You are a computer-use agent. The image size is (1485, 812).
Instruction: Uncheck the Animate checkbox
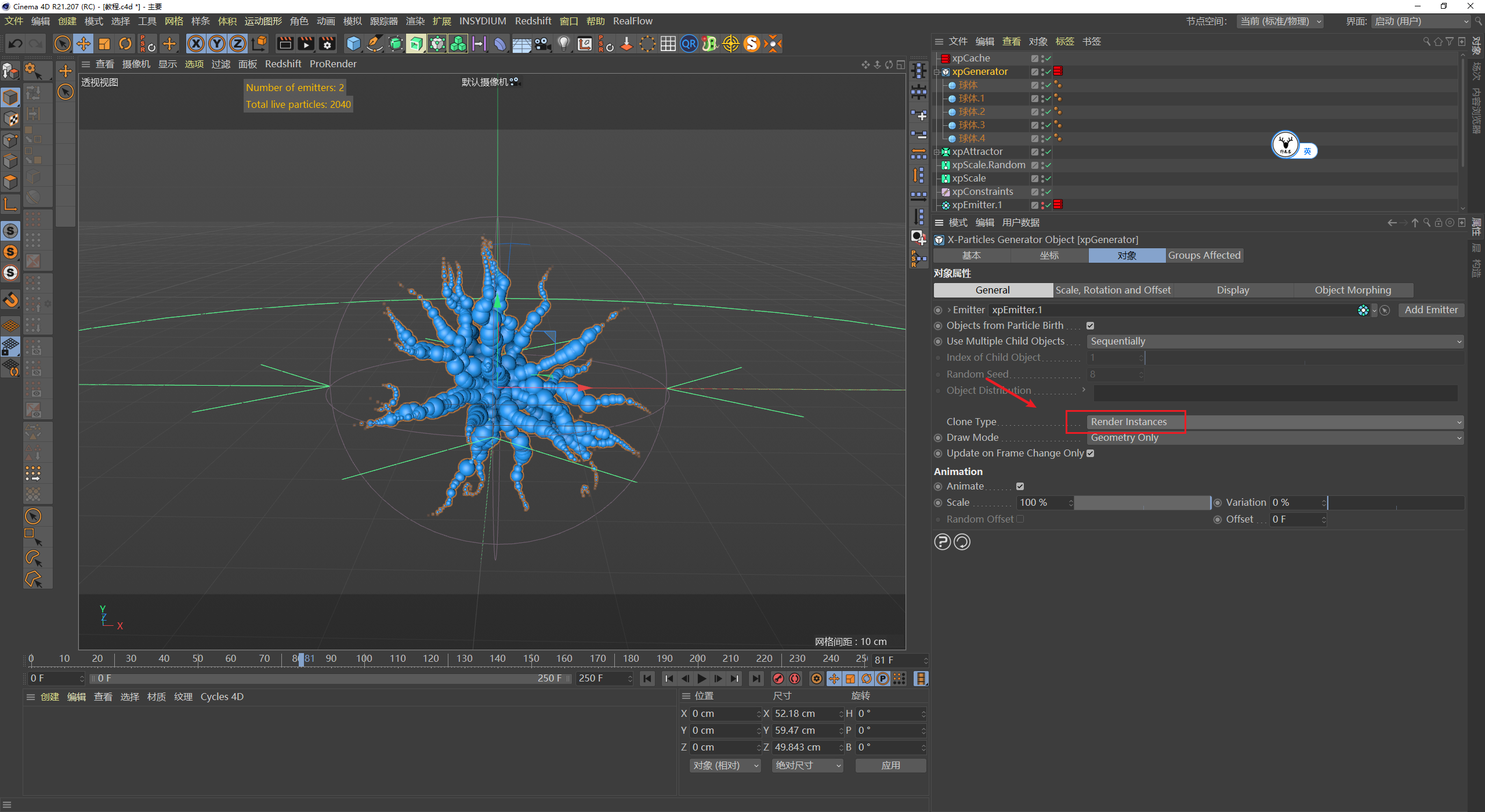pos(1020,487)
